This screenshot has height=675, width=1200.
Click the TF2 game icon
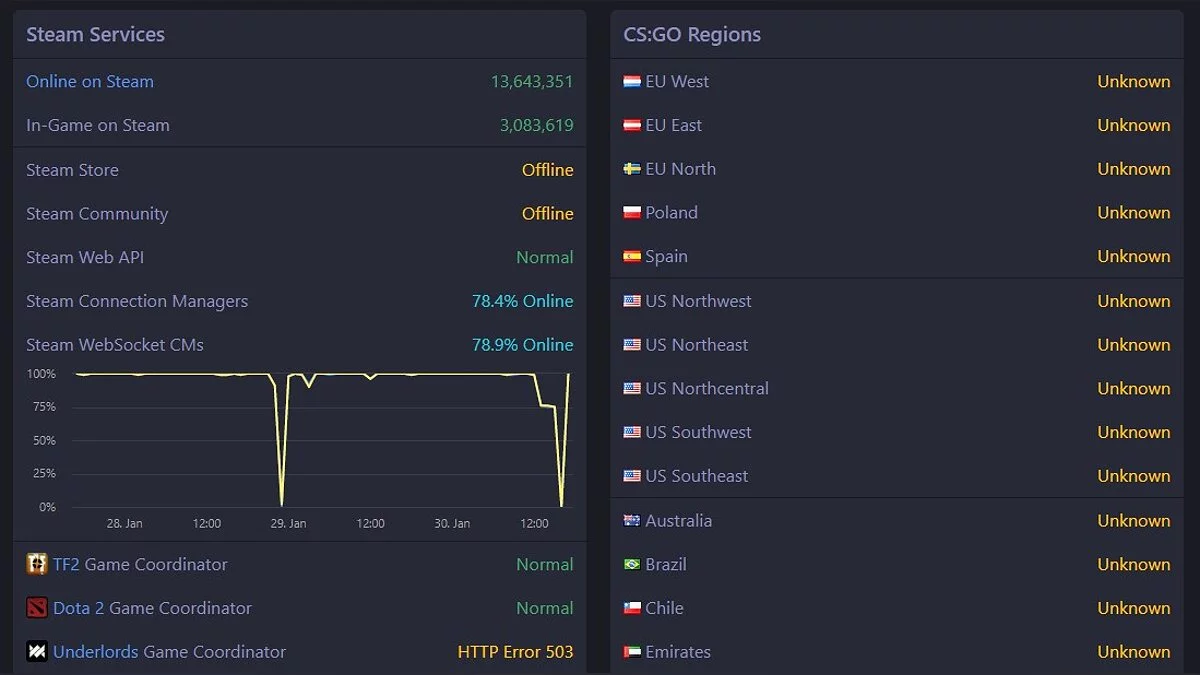point(37,564)
